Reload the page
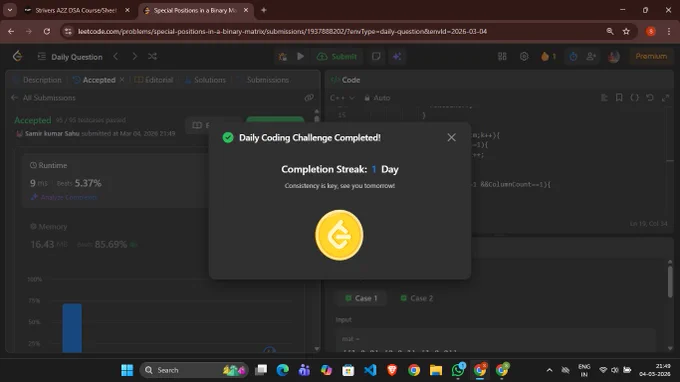Screen dimensions: 680x382 pyautogui.click(x=46, y=31)
